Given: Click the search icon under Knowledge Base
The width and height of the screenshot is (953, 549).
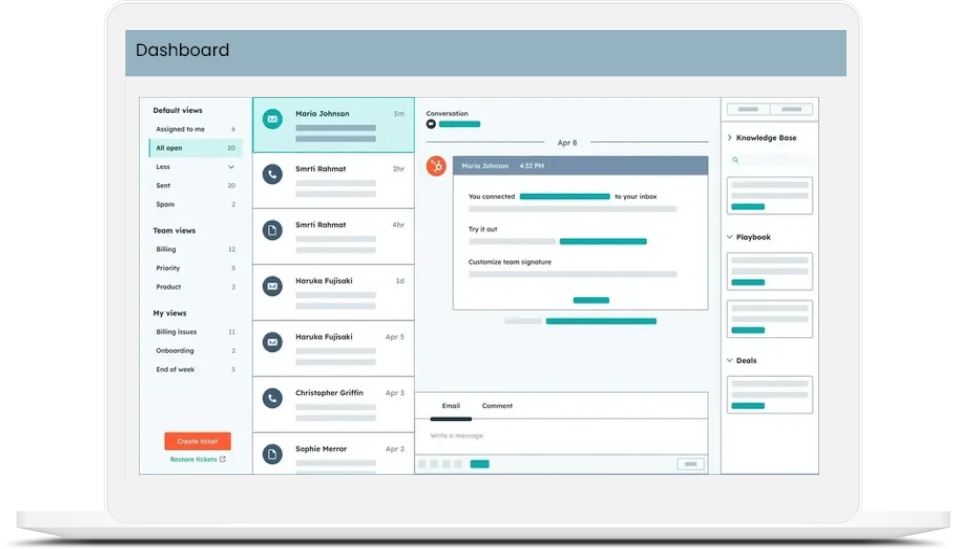Looking at the screenshot, I should coord(736,160).
